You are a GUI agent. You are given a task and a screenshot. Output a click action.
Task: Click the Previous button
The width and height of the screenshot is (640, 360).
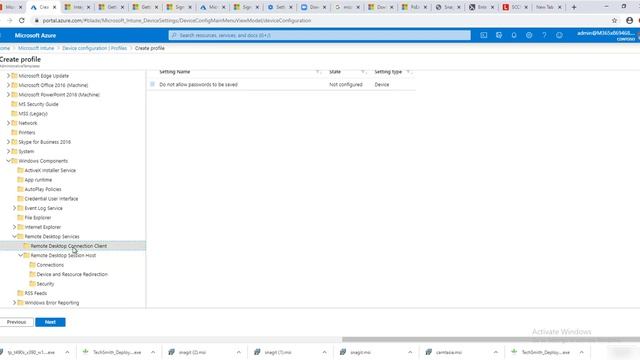pyautogui.click(x=16, y=322)
